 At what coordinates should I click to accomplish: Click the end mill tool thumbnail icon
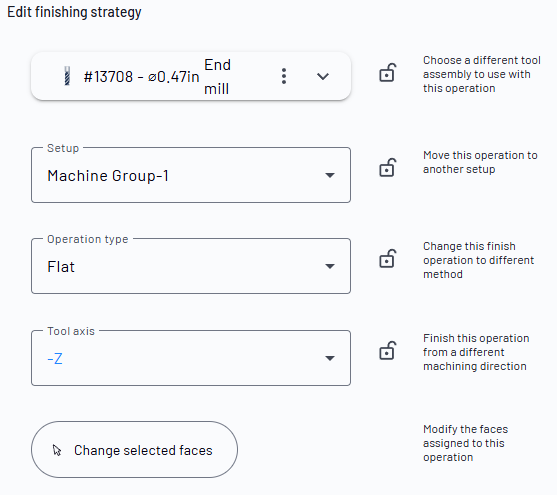(x=67, y=76)
